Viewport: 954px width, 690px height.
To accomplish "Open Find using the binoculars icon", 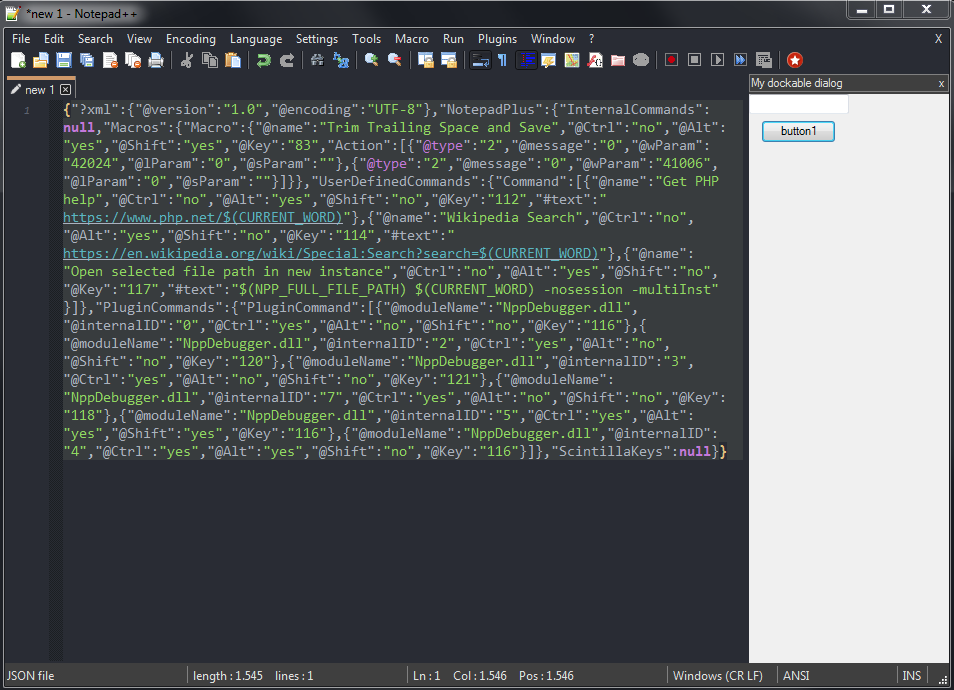I will (317, 61).
